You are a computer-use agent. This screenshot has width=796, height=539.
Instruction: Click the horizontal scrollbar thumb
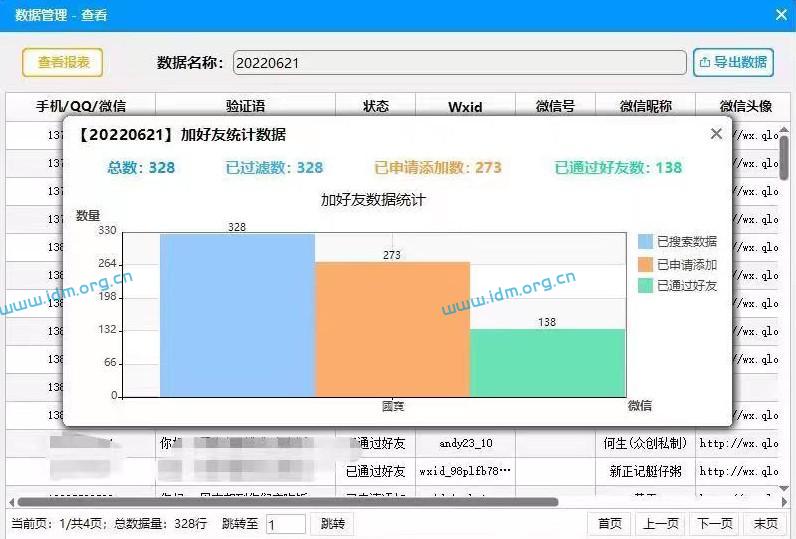[x=288, y=502]
